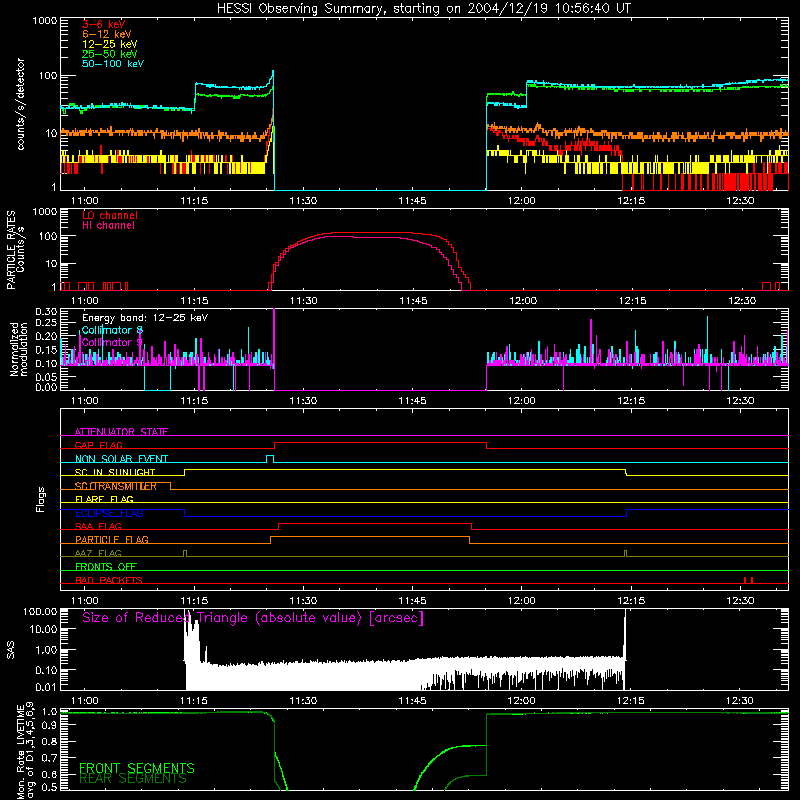Select the 'HI channel' legend label
Screen dimensions: 800x800
[108, 226]
